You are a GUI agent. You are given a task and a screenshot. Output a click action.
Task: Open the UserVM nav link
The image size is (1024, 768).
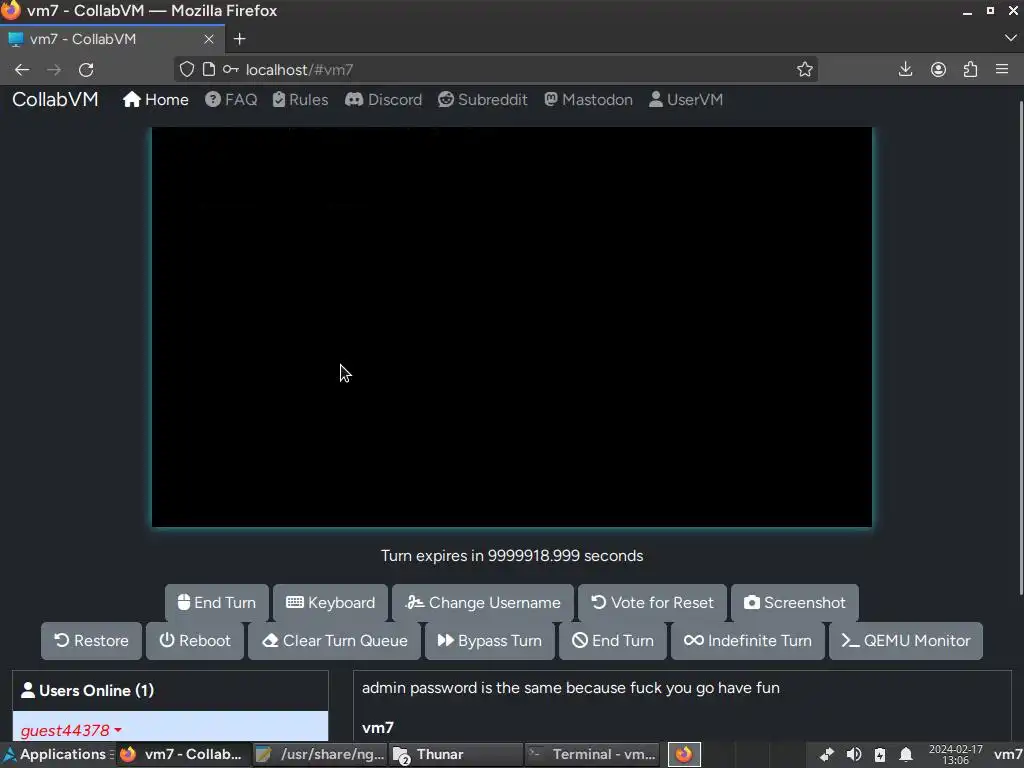point(686,99)
